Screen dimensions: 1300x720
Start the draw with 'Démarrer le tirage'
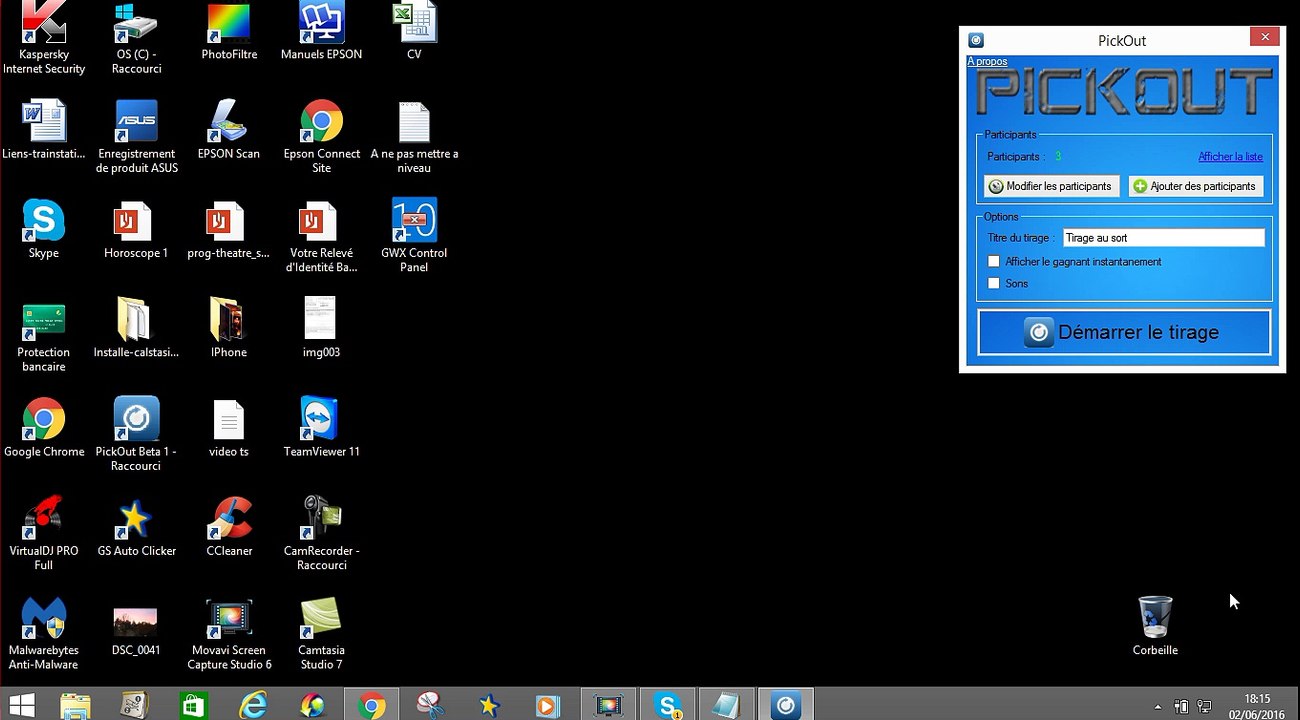(x=1124, y=332)
